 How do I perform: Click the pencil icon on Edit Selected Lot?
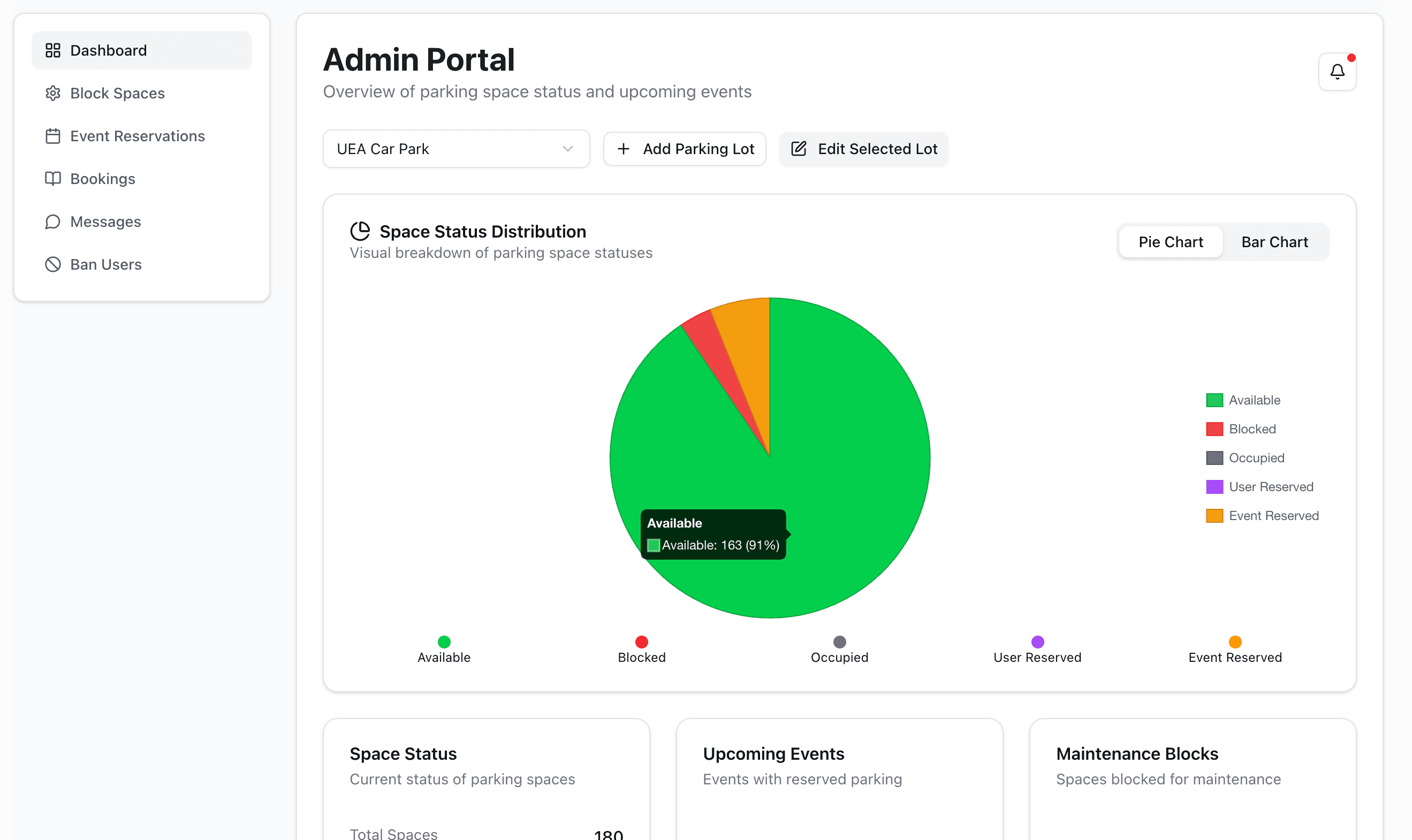coord(798,149)
